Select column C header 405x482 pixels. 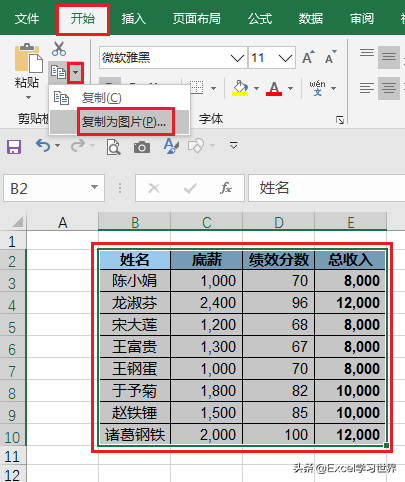coord(207,222)
